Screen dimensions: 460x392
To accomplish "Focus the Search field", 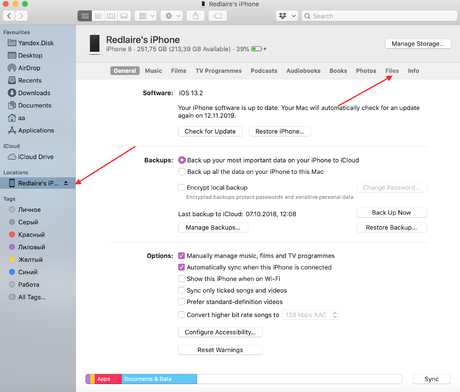I will (379, 16).
